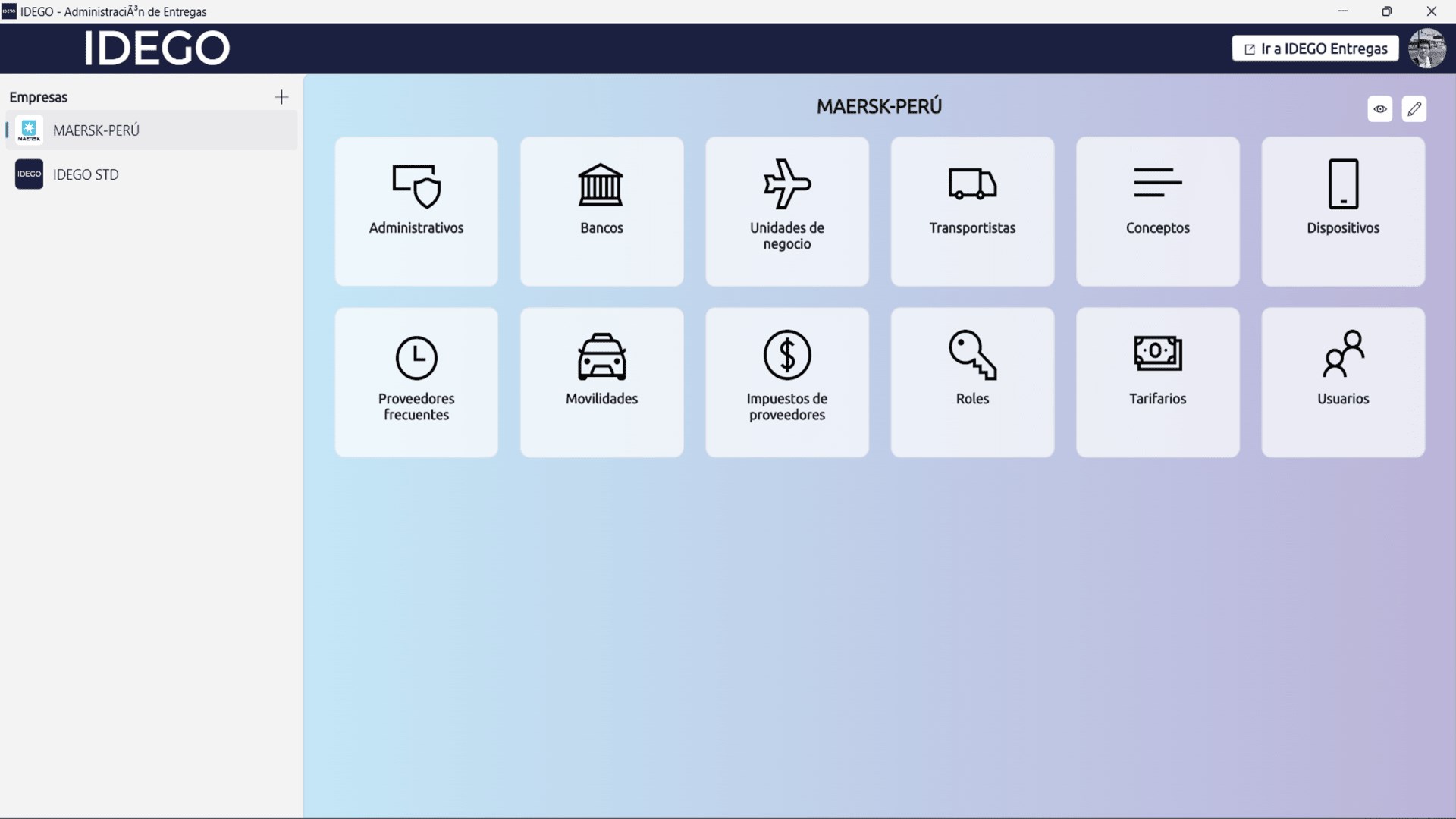Open the Transportistas truck tile
The image size is (1456, 819).
(972, 211)
